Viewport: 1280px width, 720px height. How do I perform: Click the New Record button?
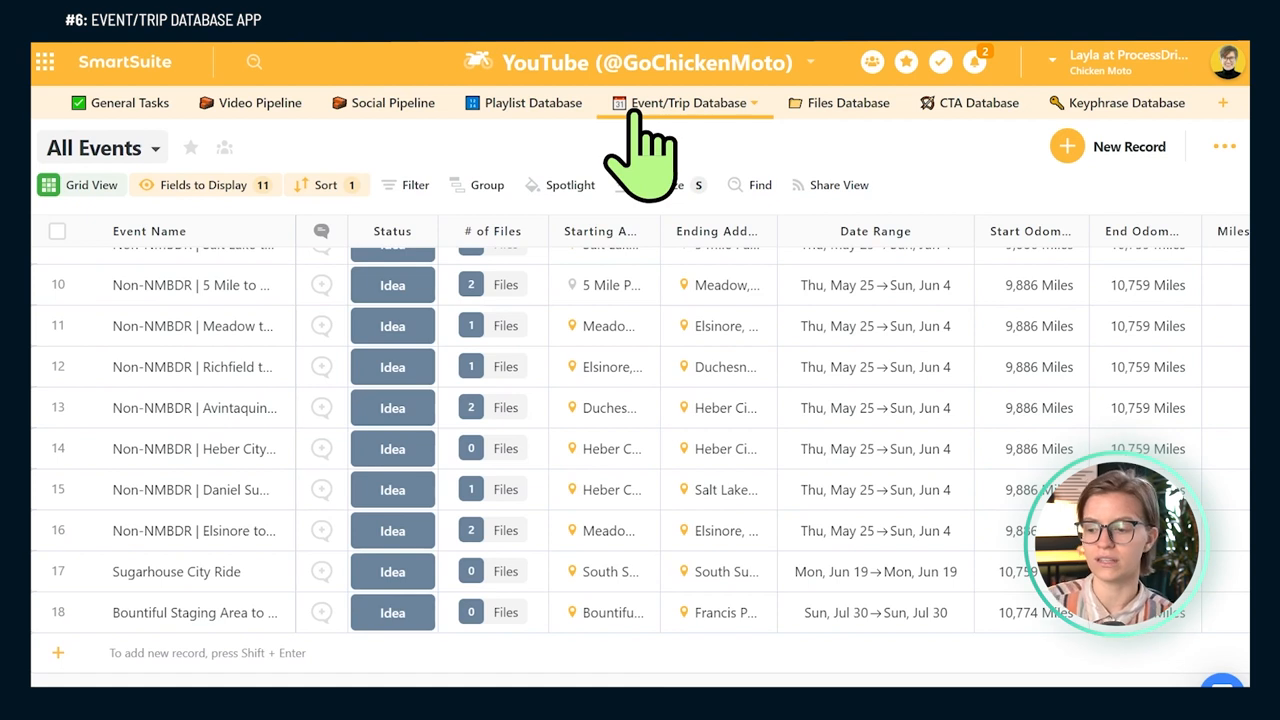click(x=1108, y=146)
